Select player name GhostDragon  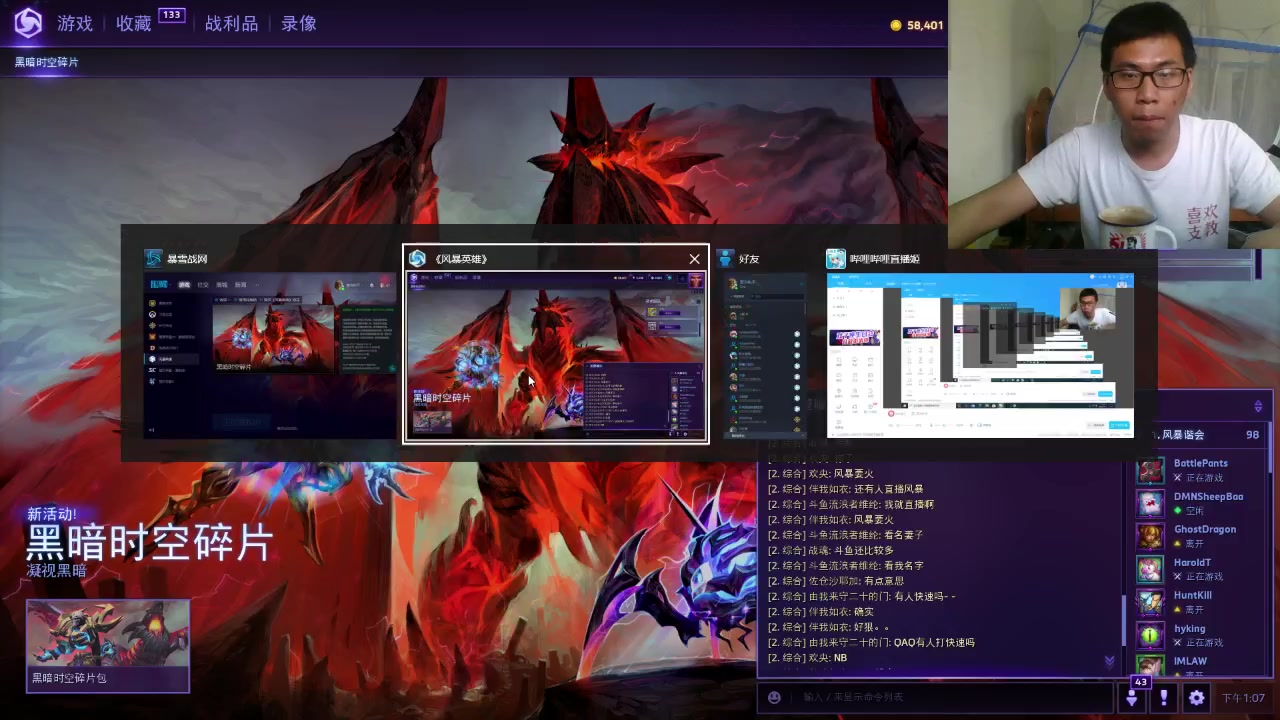pyautogui.click(x=1204, y=529)
